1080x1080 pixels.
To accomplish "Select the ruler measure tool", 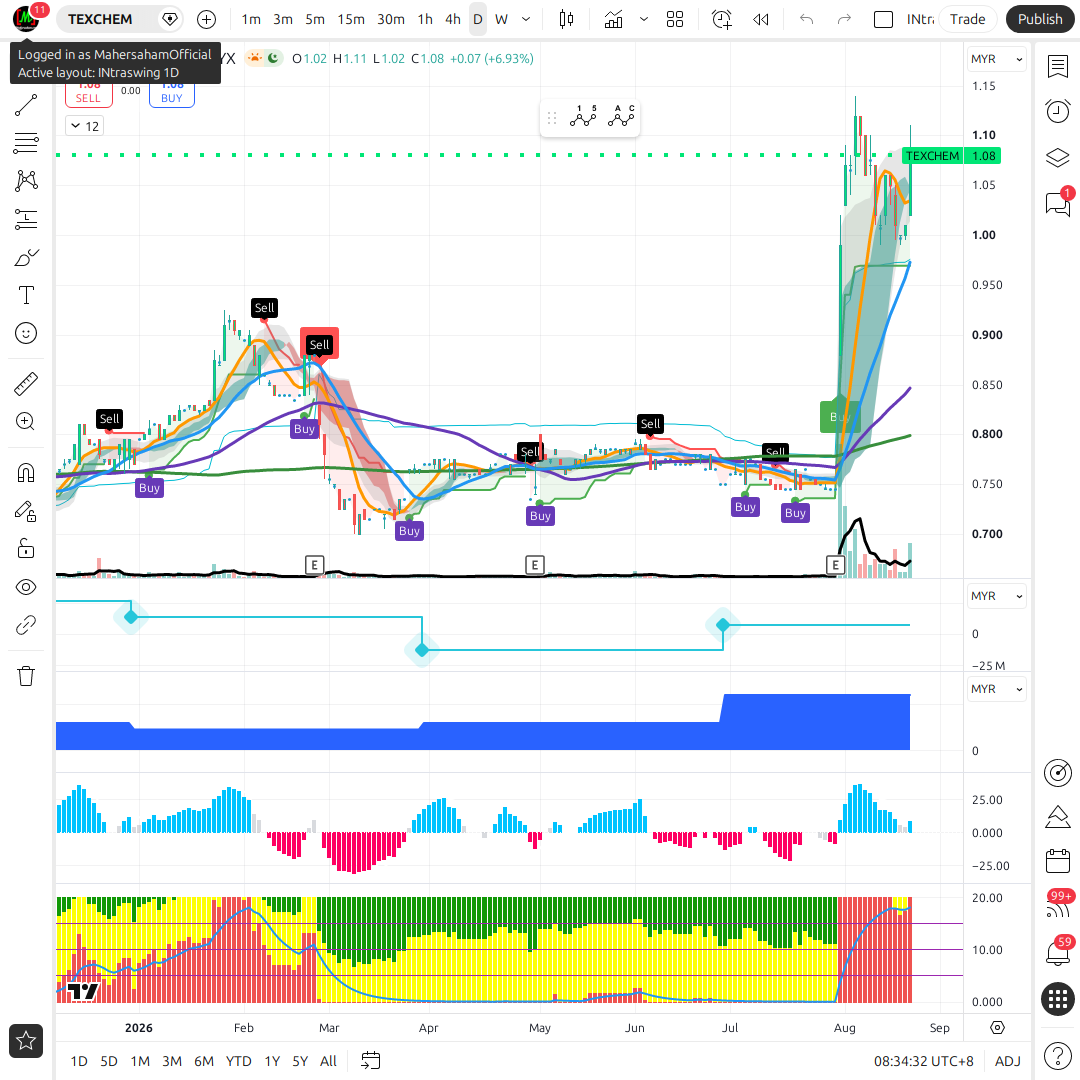I will pos(26,384).
